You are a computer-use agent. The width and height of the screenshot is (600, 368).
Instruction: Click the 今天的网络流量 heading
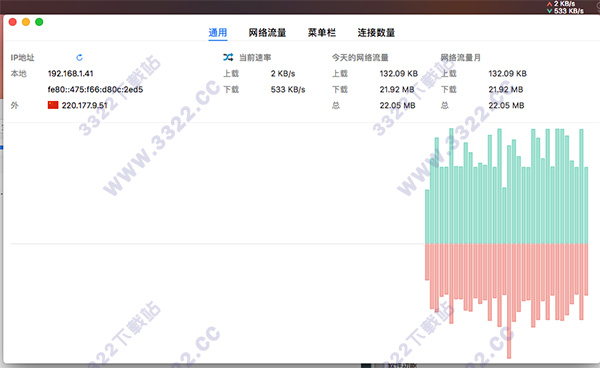[360, 57]
